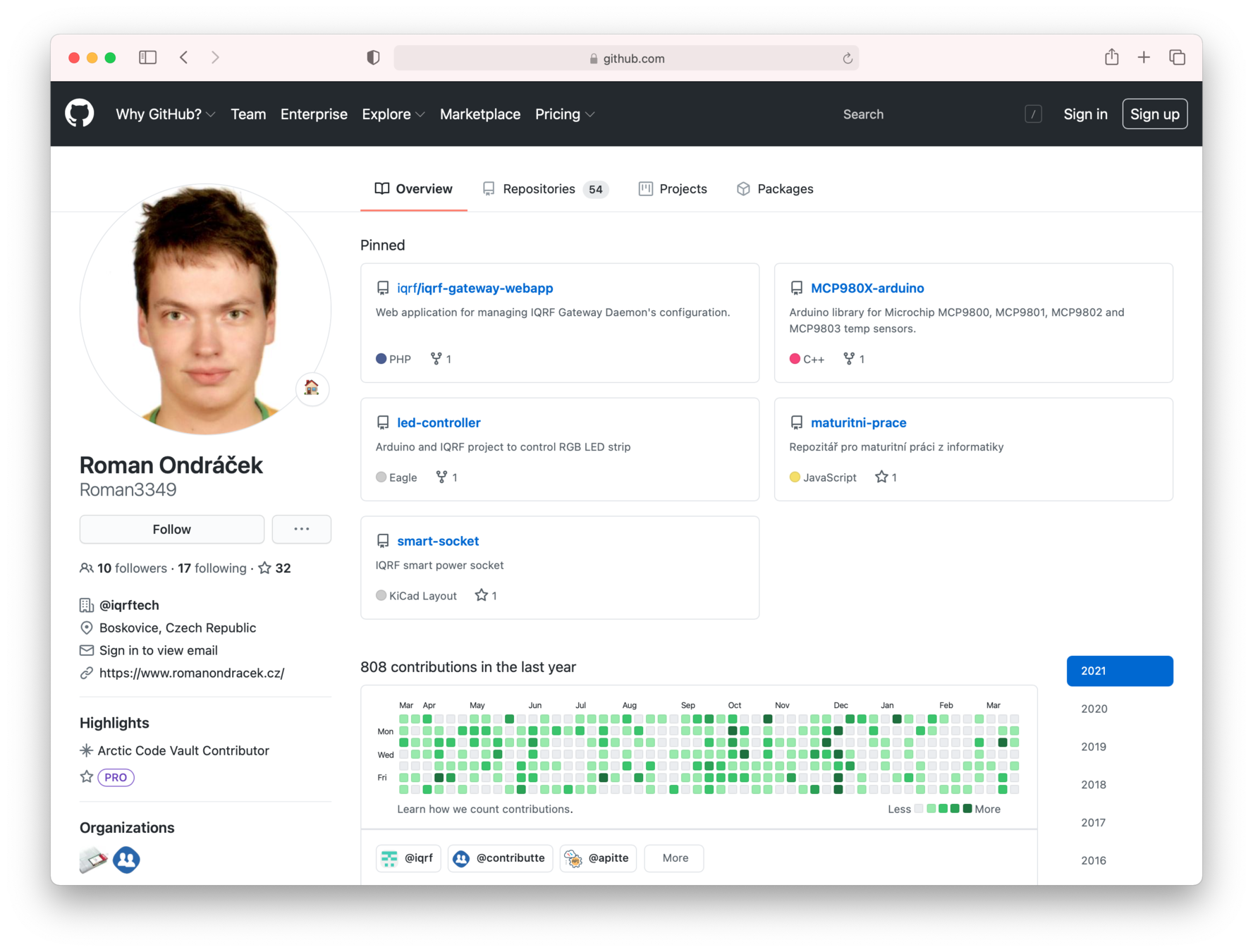Open the first organization avatar
The width and height of the screenshot is (1253, 952).
coord(93,860)
